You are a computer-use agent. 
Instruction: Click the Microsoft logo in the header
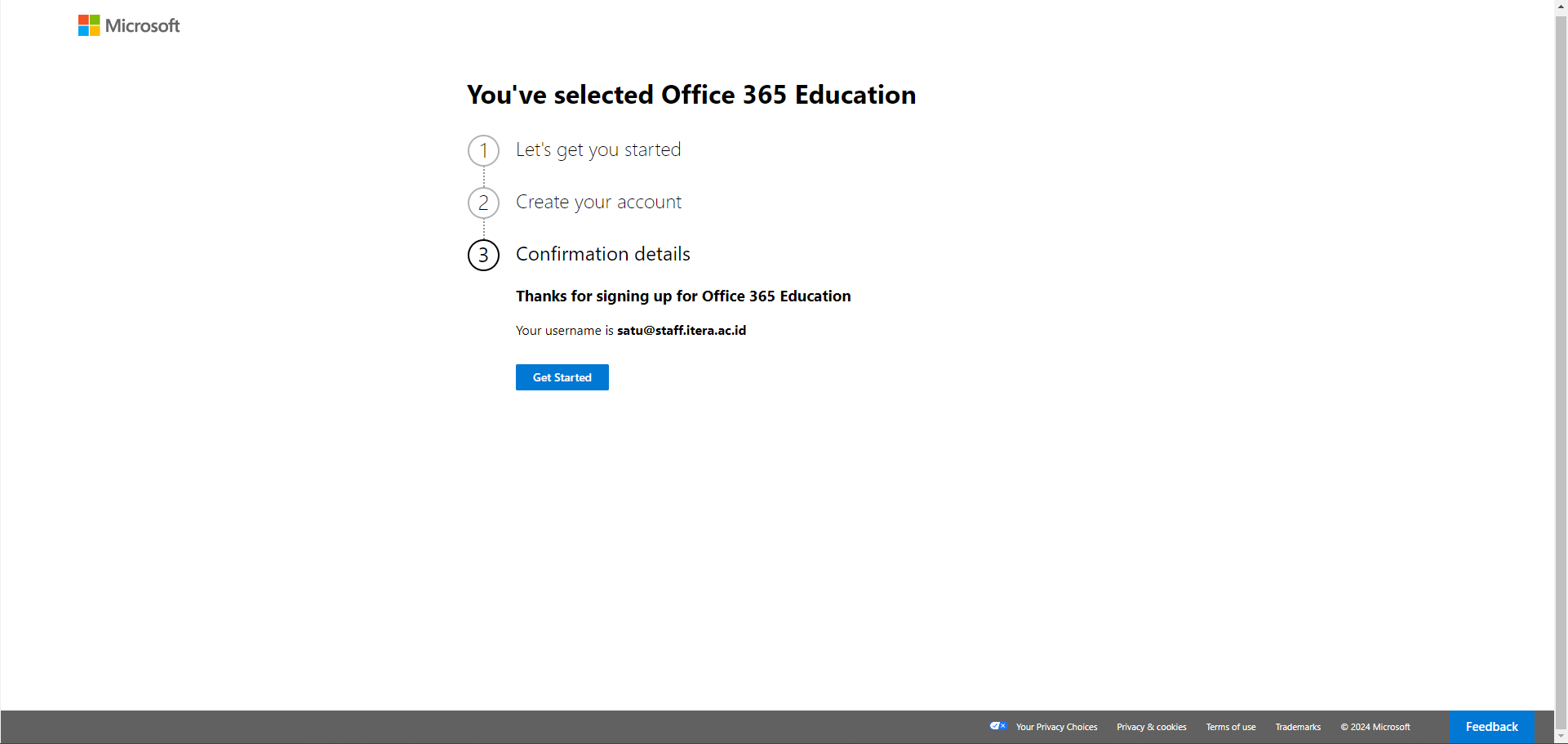click(129, 26)
